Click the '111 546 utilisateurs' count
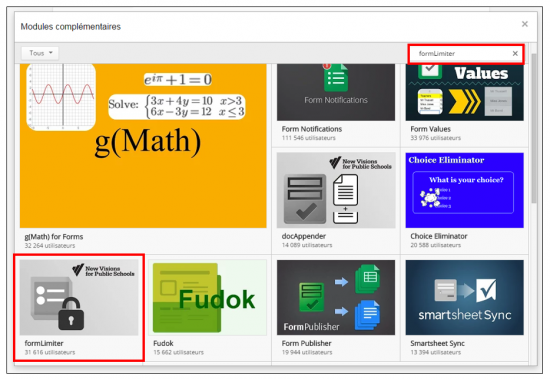This screenshot has width=550, height=379. (x=308, y=138)
